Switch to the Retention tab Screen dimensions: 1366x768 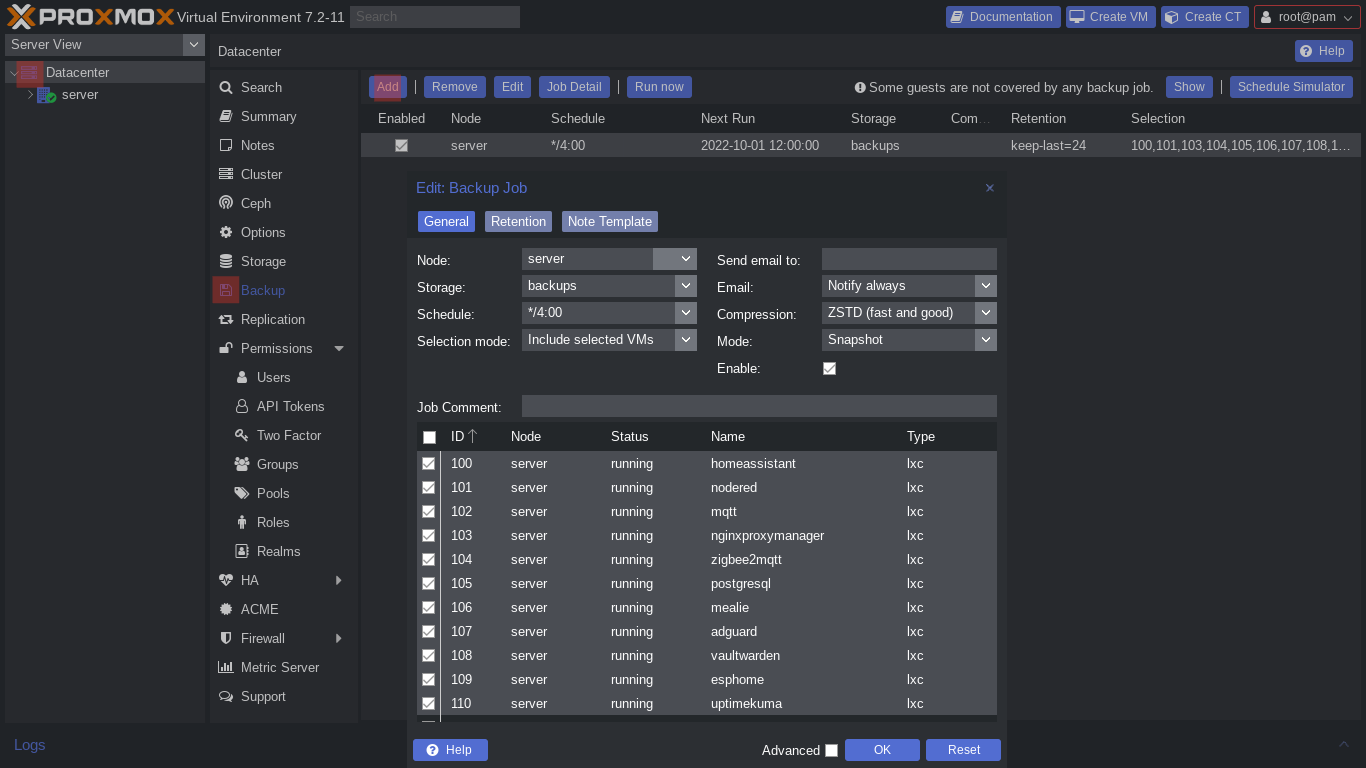(x=518, y=222)
